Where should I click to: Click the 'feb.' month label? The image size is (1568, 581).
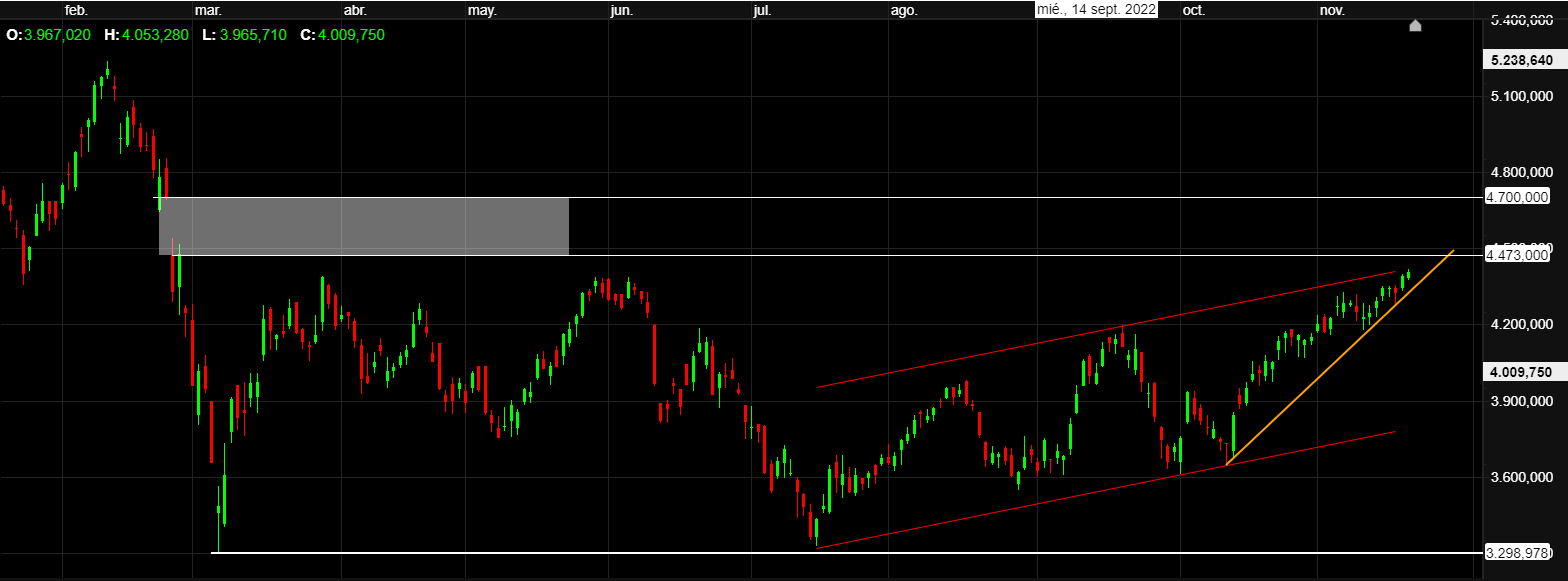(76, 10)
